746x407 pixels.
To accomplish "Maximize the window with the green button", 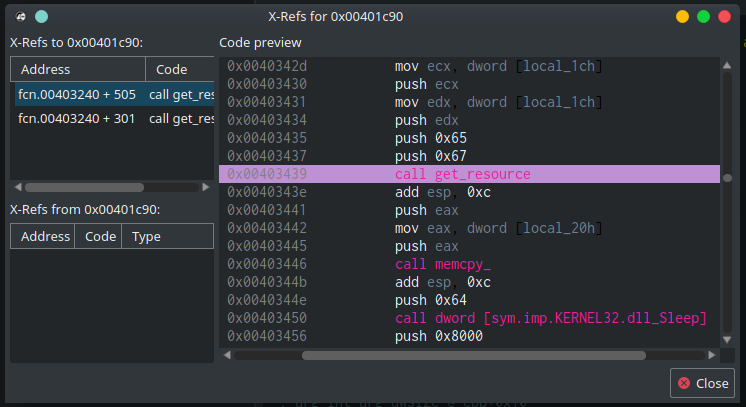I will click(704, 16).
